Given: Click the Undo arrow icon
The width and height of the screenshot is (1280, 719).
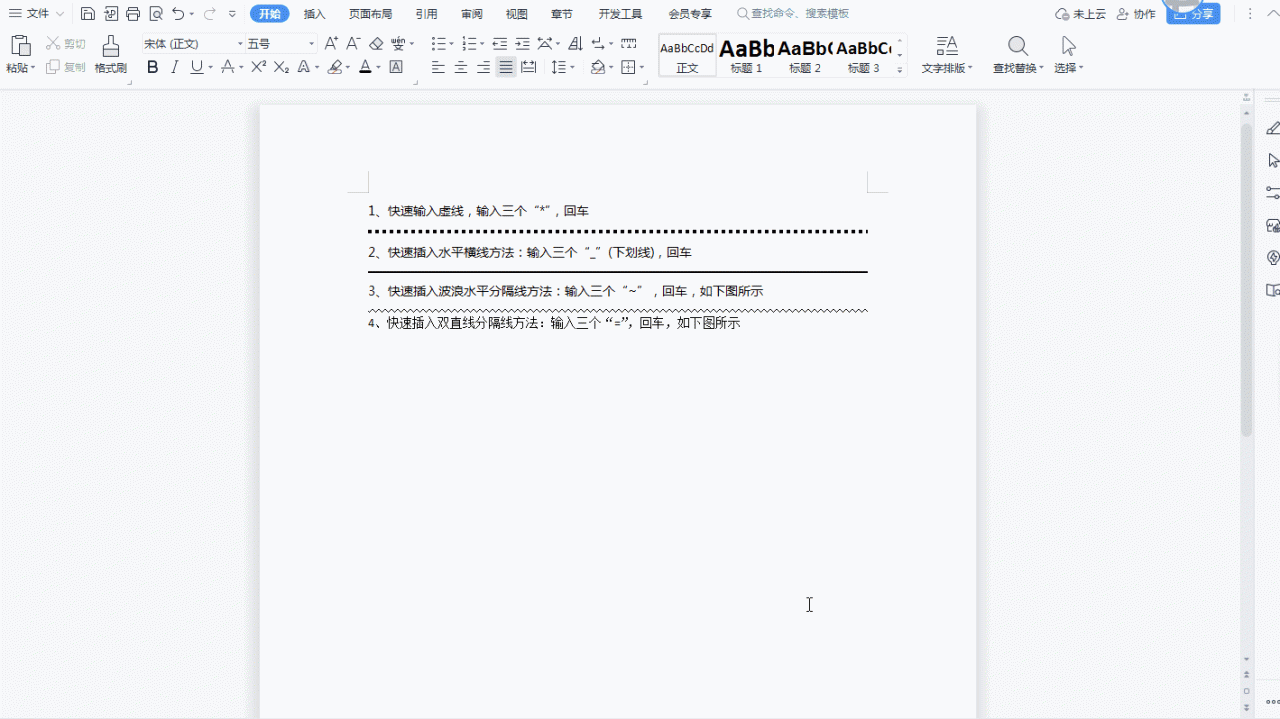Looking at the screenshot, I should click(178, 14).
